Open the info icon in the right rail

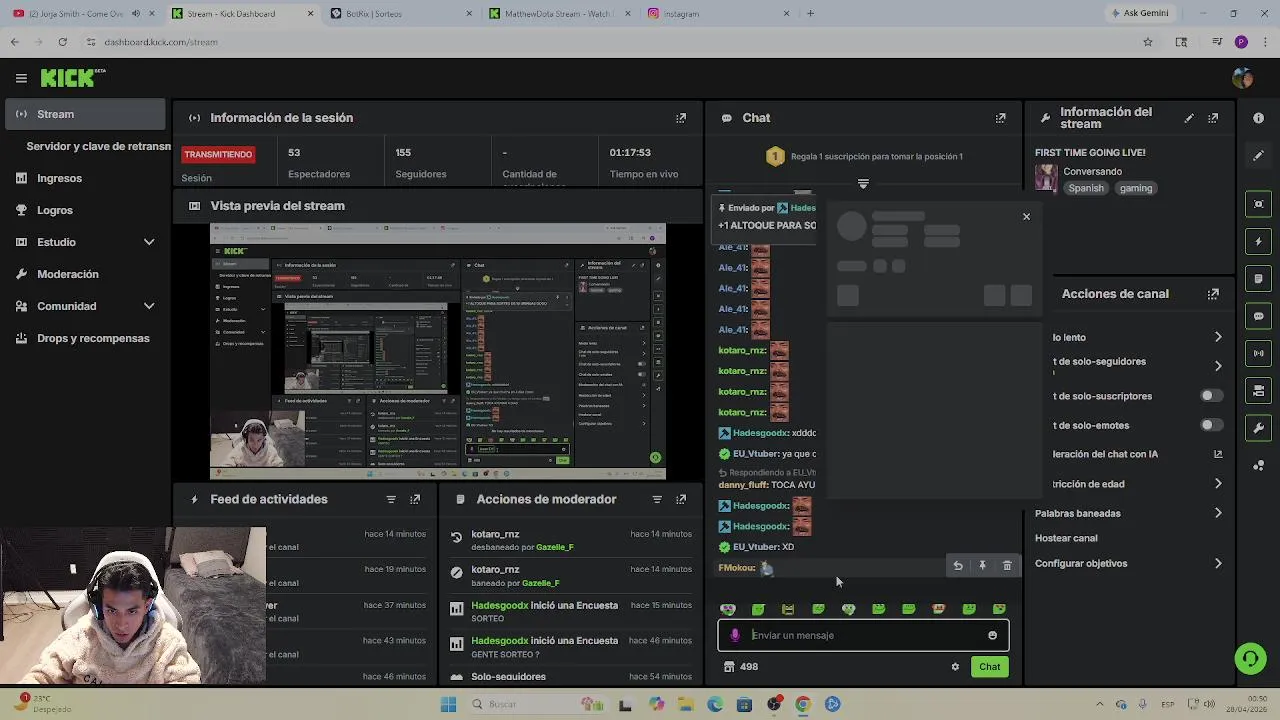[1258, 118]
